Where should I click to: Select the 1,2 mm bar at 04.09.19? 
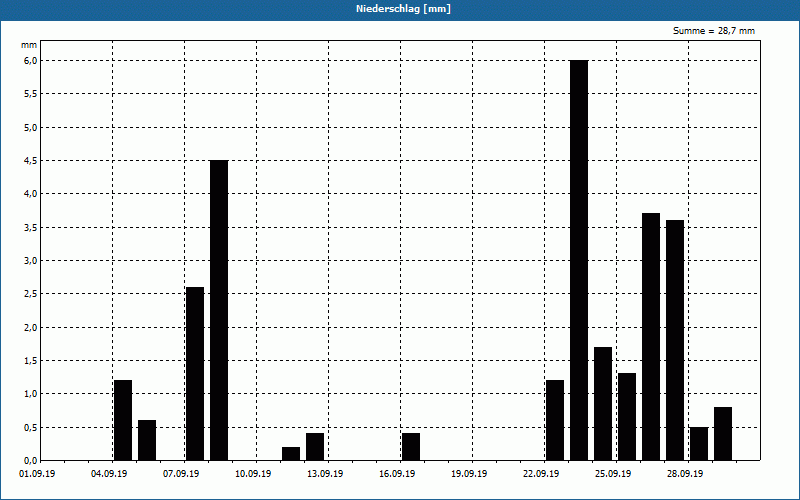pyautogui.click(x=123, y=420)
